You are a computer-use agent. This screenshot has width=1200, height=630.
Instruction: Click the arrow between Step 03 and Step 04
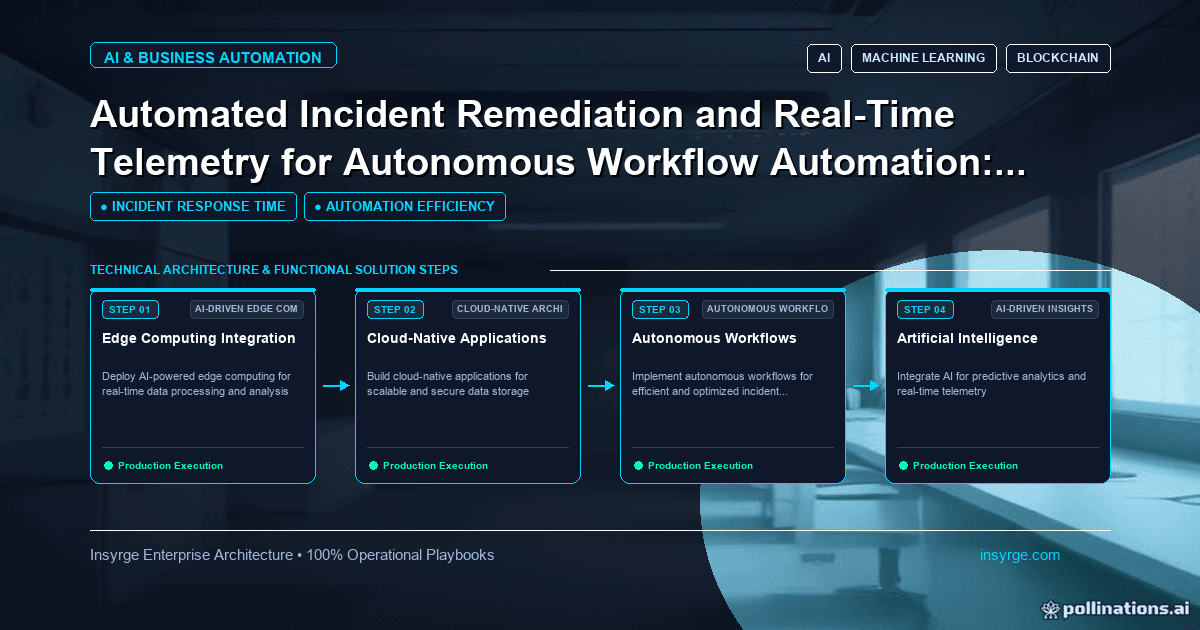coord(866,385)
